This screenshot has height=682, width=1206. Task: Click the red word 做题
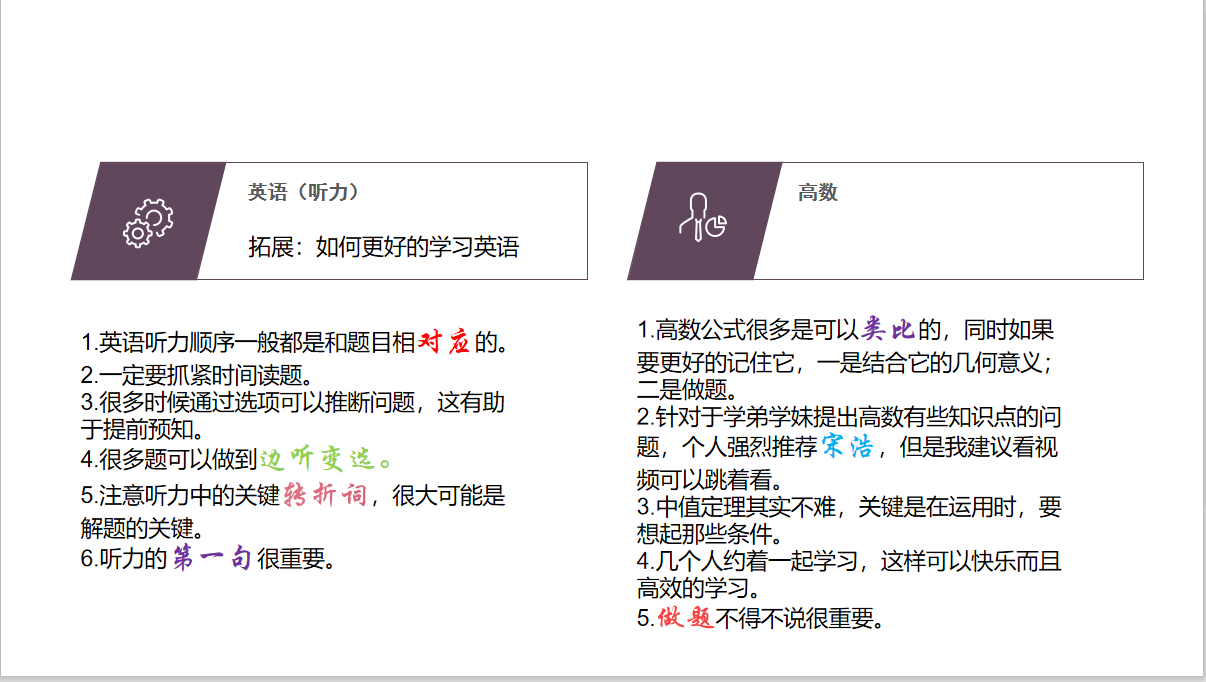tap(685, 618)
